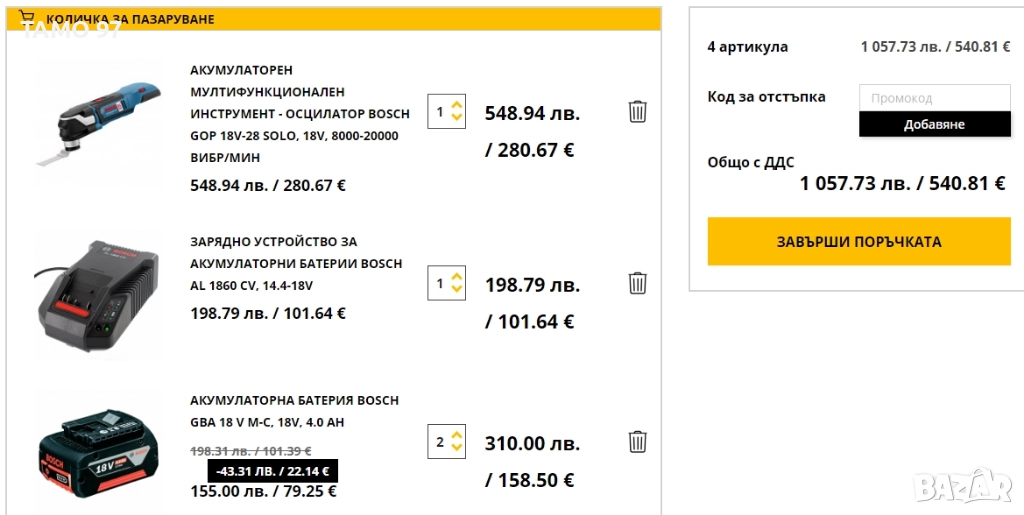Viewport: 1024px width, 515px height.
Task: Click the Bosch charger product image
Action: (97, 295)
